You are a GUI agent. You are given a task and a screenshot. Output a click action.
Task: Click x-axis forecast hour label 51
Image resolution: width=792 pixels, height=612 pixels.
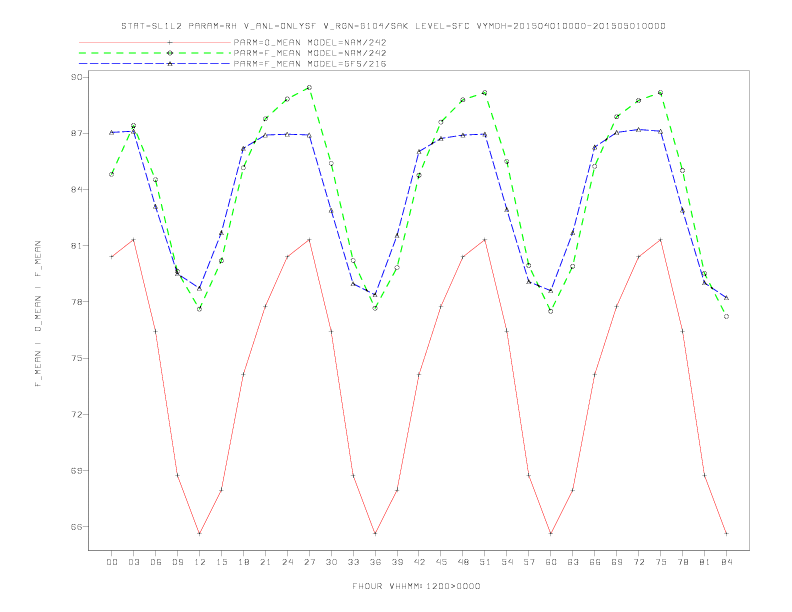(485, 562)
